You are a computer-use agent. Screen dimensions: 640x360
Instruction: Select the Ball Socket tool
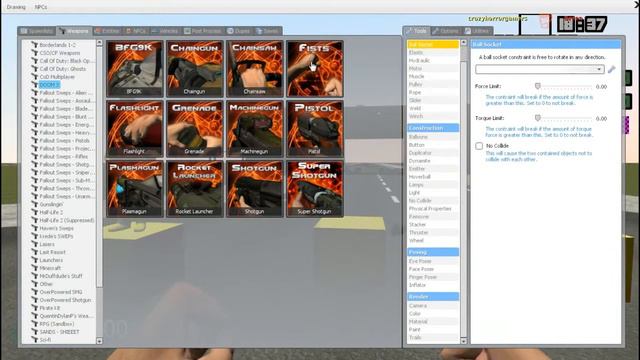(433, 44)
